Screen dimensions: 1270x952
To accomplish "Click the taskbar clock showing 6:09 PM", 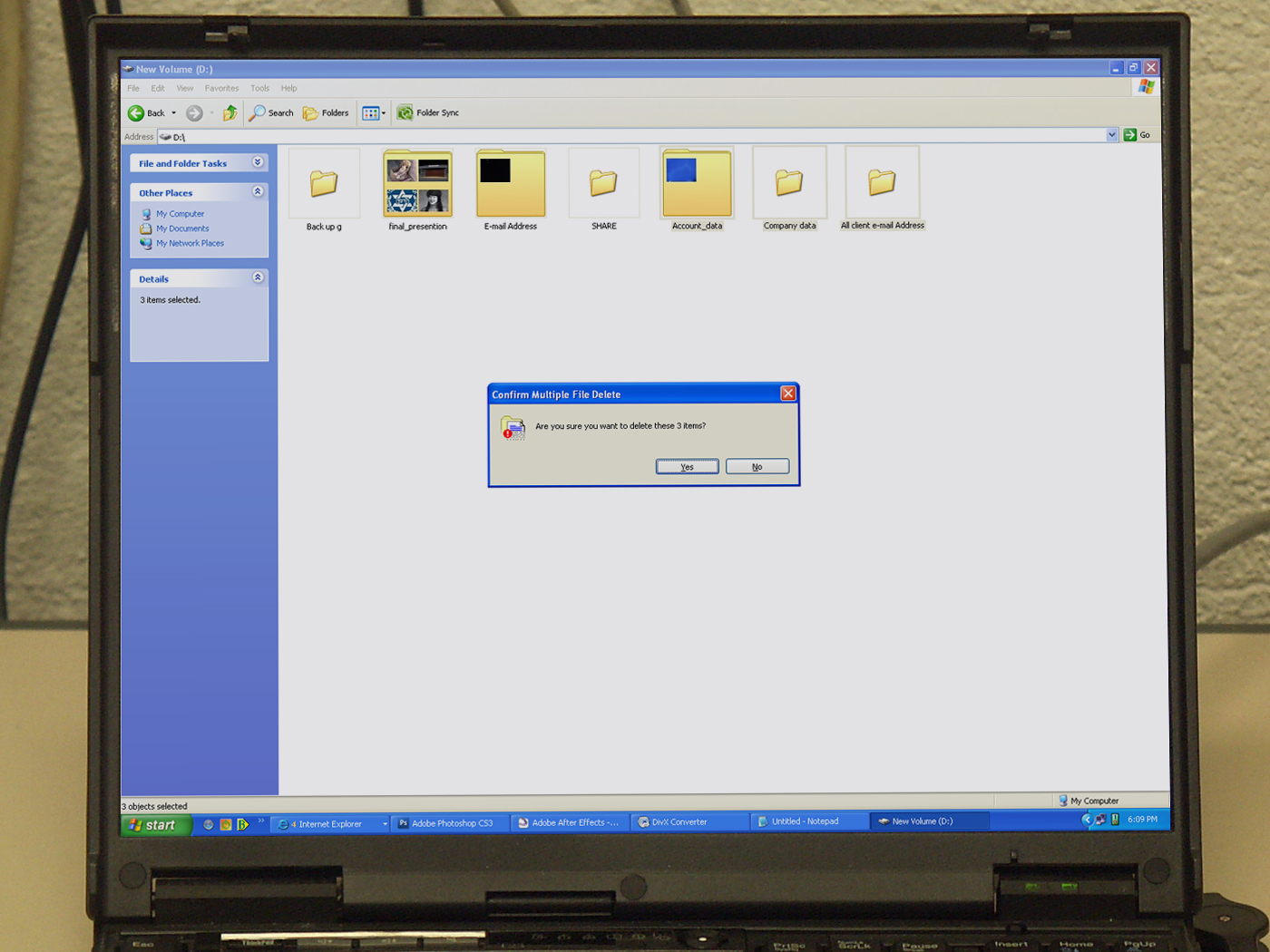I will (x=1142, y=820).
